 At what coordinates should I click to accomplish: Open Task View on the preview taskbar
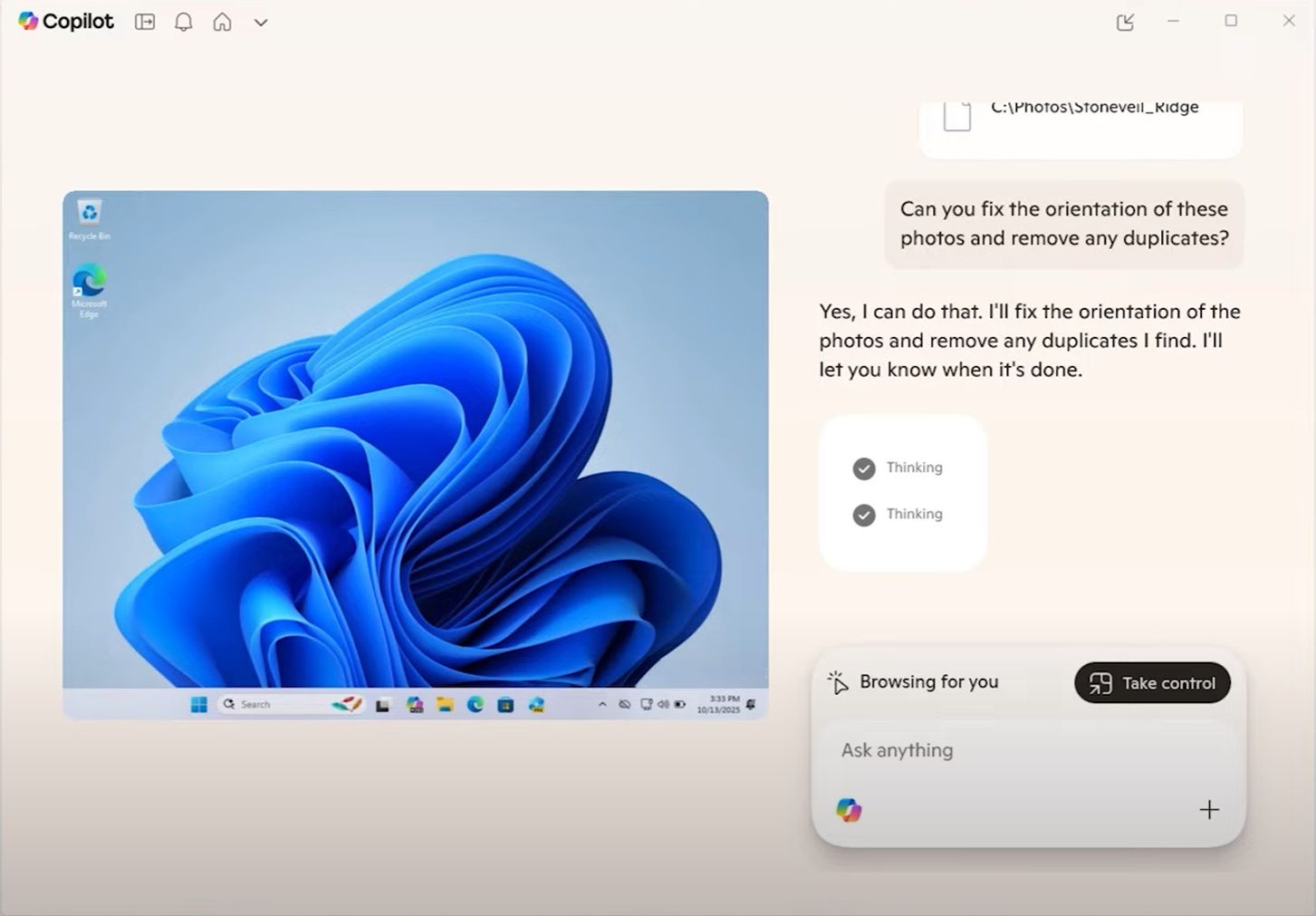tap(383, 705)
